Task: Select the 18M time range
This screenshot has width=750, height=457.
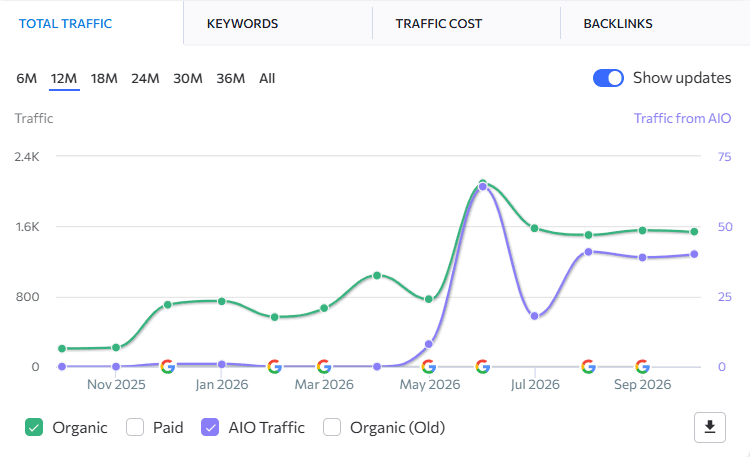Action: pyautogui.click(x=104, y=78)
